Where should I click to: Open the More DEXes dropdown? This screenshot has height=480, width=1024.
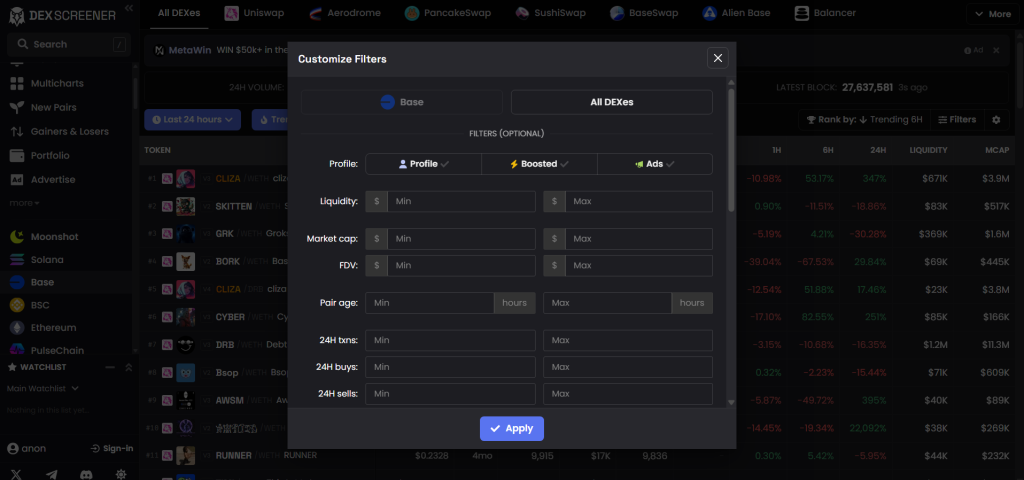pos(993,14)
